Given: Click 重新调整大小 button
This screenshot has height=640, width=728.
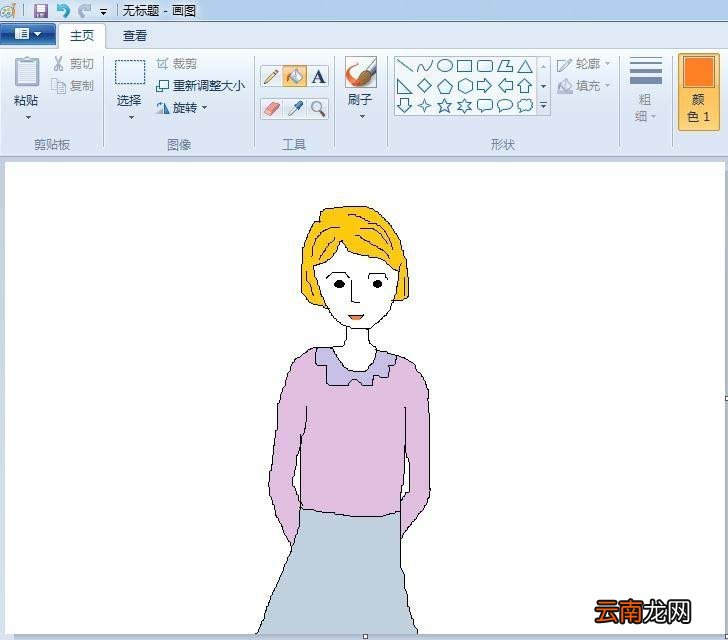Looking at the screenshot, I should (x=200, y=86).
